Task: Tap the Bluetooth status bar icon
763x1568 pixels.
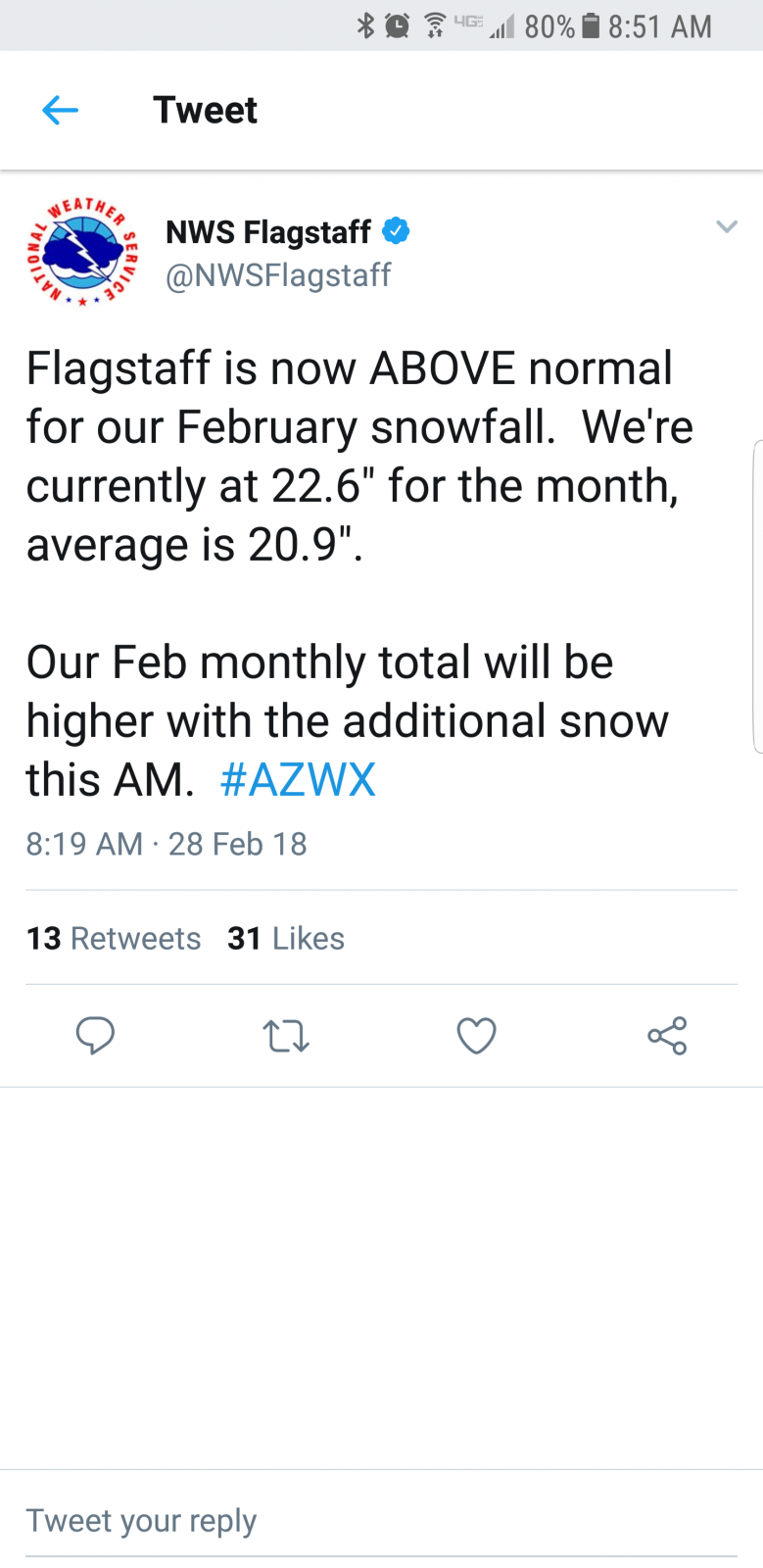Action: tap(365, 25)
